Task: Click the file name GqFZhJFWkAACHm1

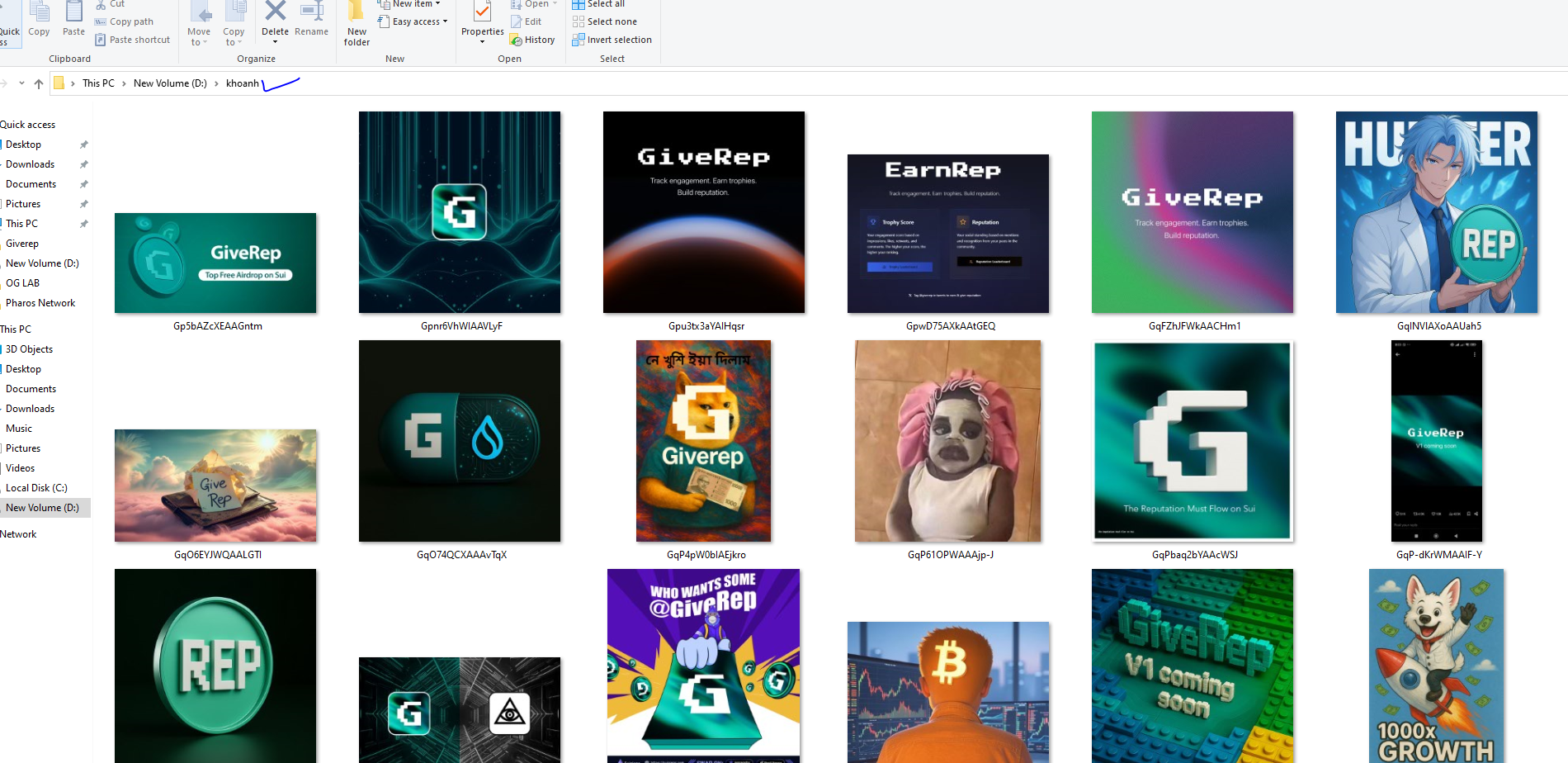Action: 1194,326
